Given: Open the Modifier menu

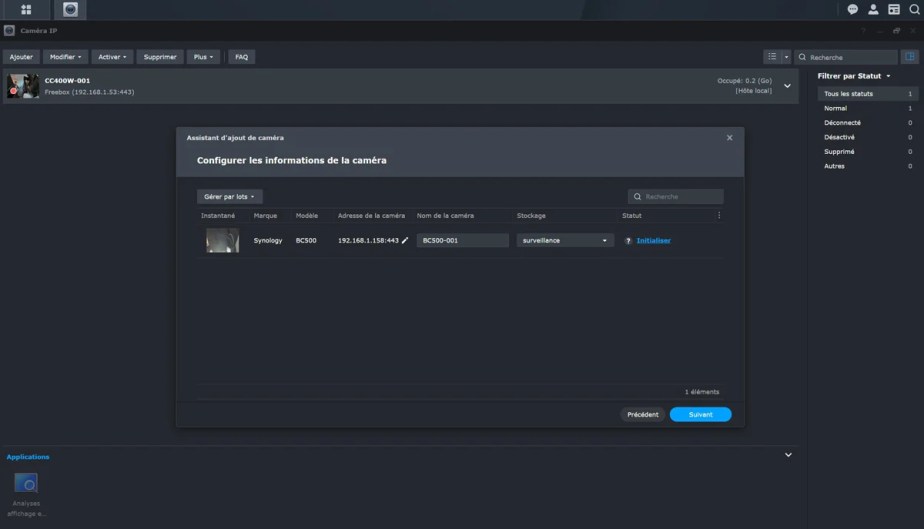Looking at the screenshot, I should pos(66,57).
